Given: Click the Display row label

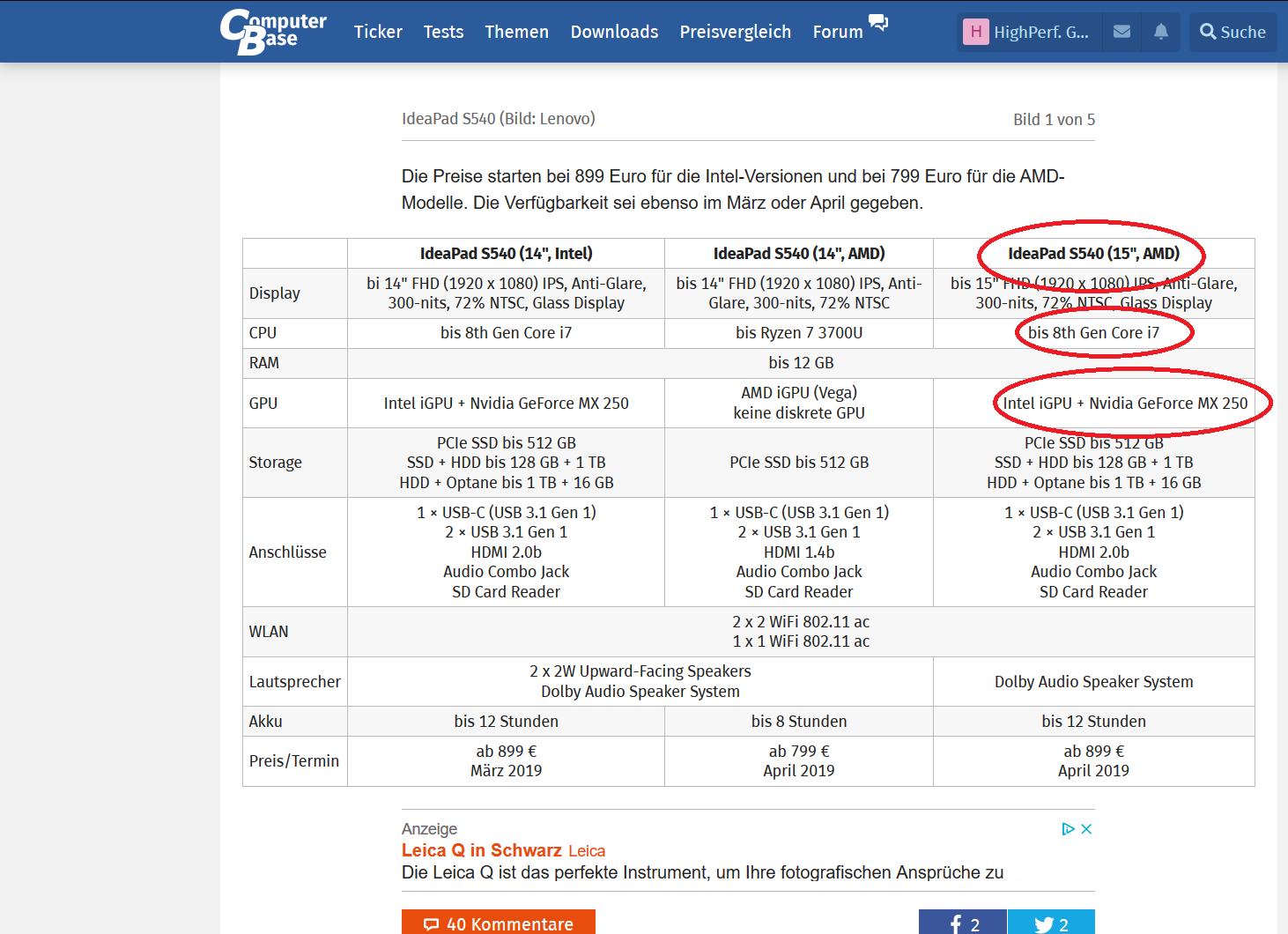Looking at the screenshot, I should [275, 293].
